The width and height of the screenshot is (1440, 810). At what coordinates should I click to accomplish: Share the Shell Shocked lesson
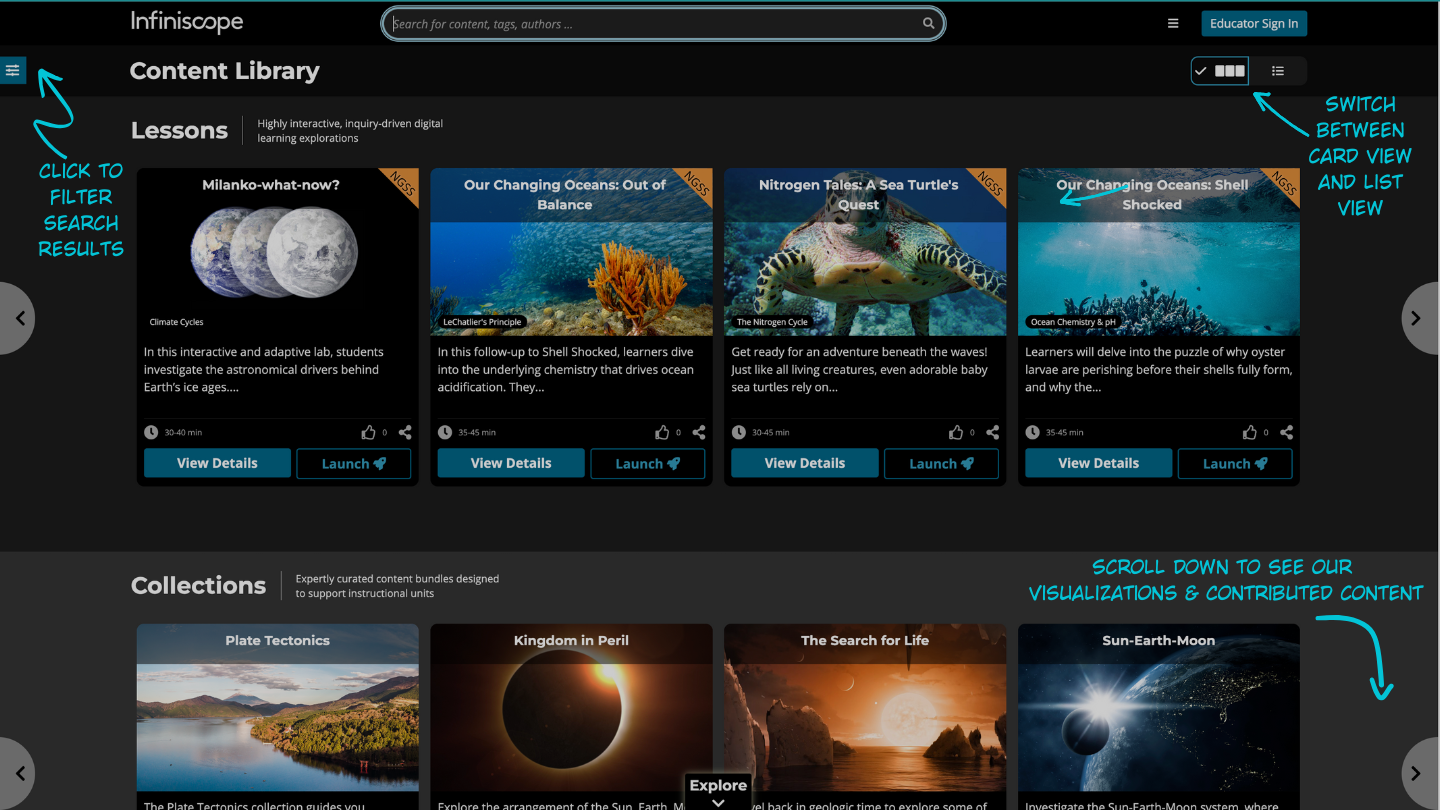(1286, 433)
